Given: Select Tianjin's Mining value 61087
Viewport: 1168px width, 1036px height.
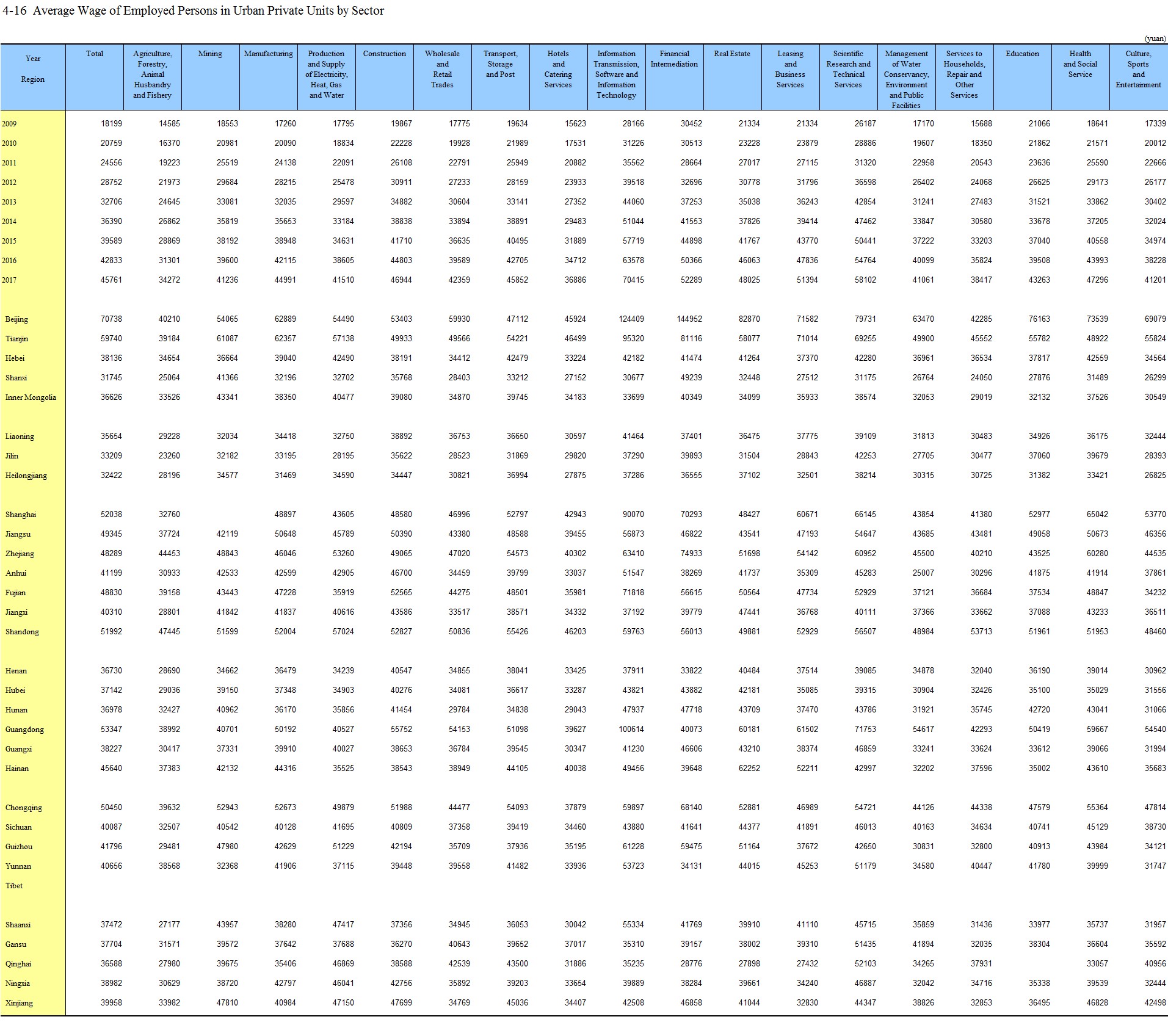Looking at the screenshot, I should [227, 339].
